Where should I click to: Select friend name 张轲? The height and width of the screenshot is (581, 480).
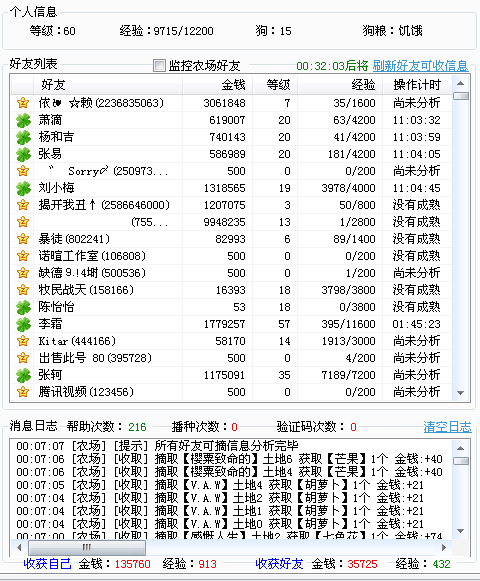coord(50,375)
